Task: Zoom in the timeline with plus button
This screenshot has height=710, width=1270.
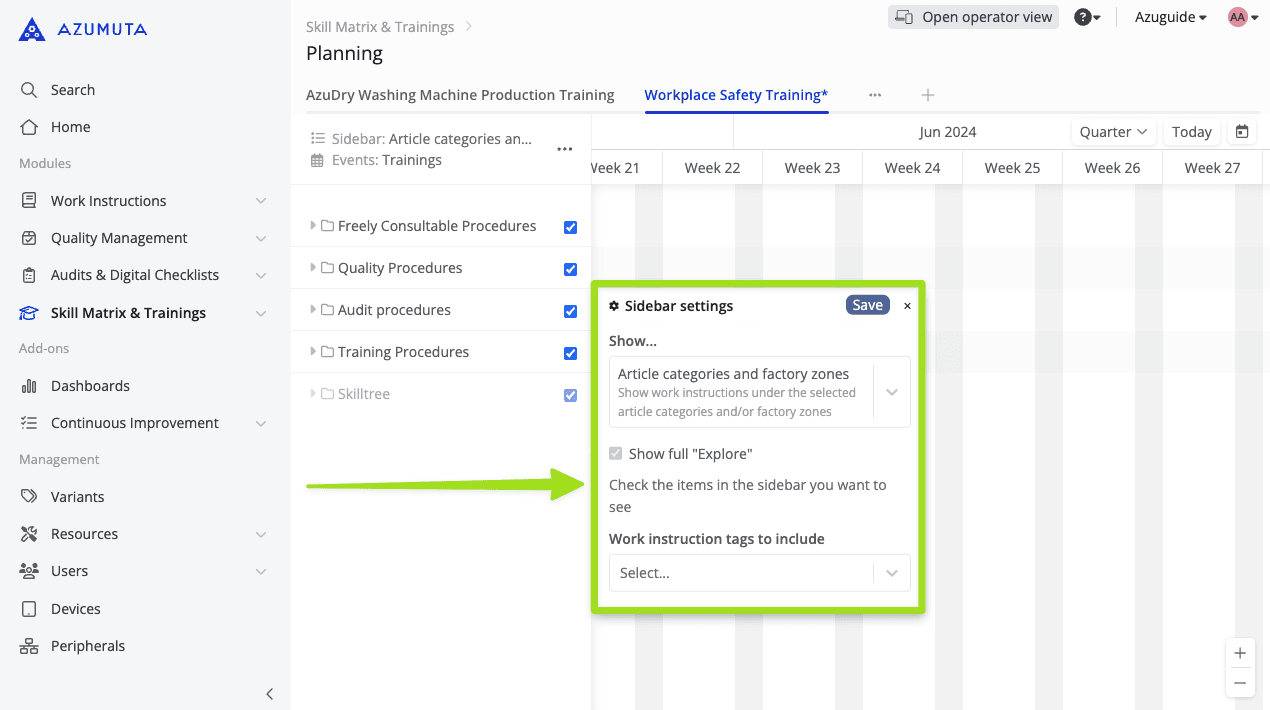Action: coord(1240,653)
